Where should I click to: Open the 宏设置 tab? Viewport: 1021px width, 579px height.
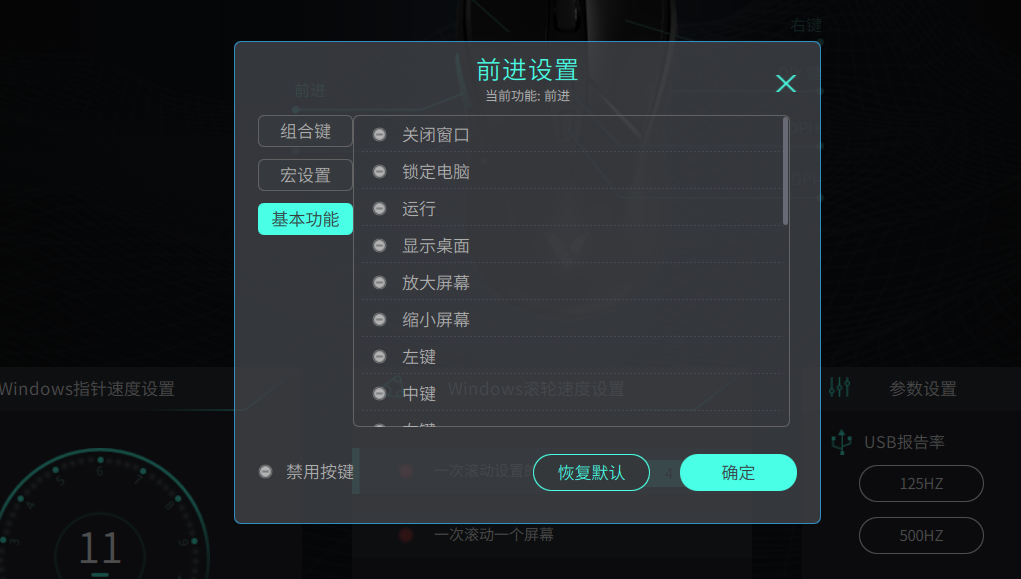[x=305, y=174]
